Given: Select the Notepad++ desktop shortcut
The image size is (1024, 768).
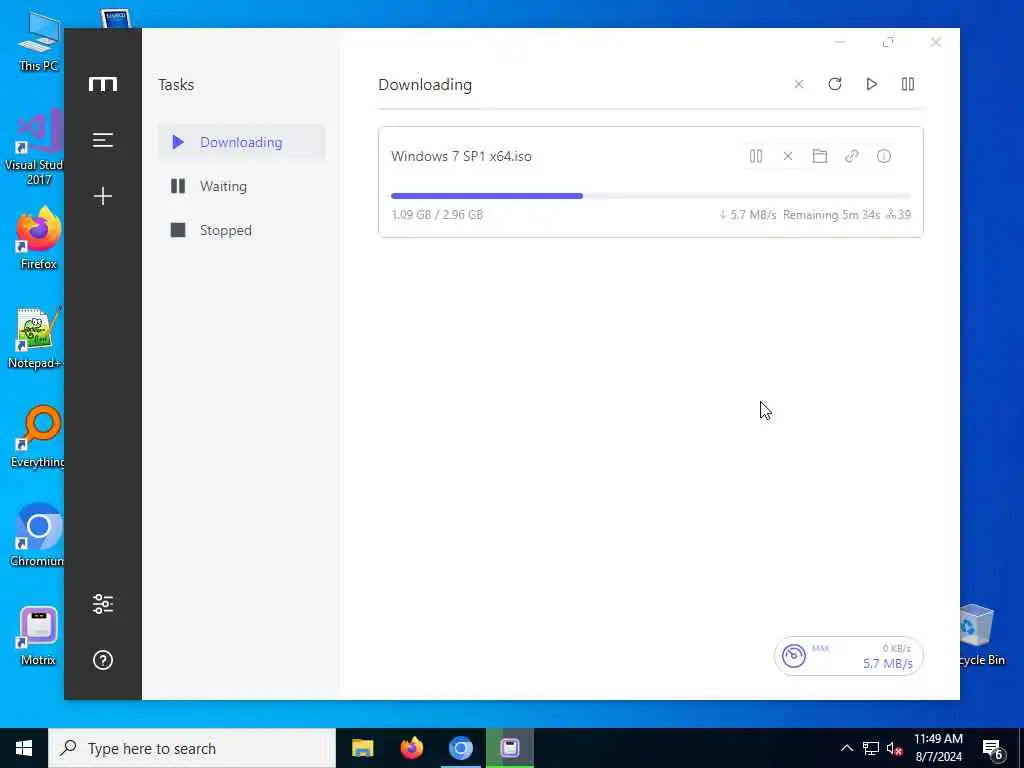Looking at the screenshot, I should pyautogui.click(x=36, y=338).
